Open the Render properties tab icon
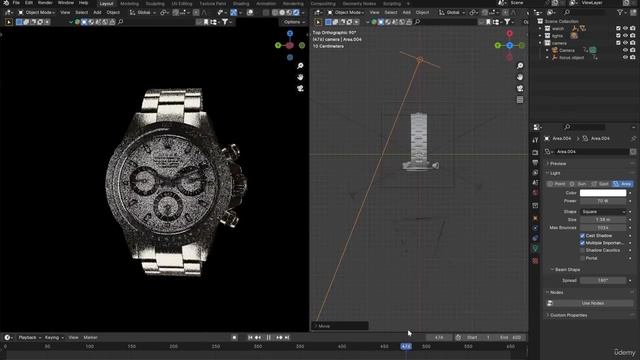Viewport: 640px width, 360px height. coord(535,152)
